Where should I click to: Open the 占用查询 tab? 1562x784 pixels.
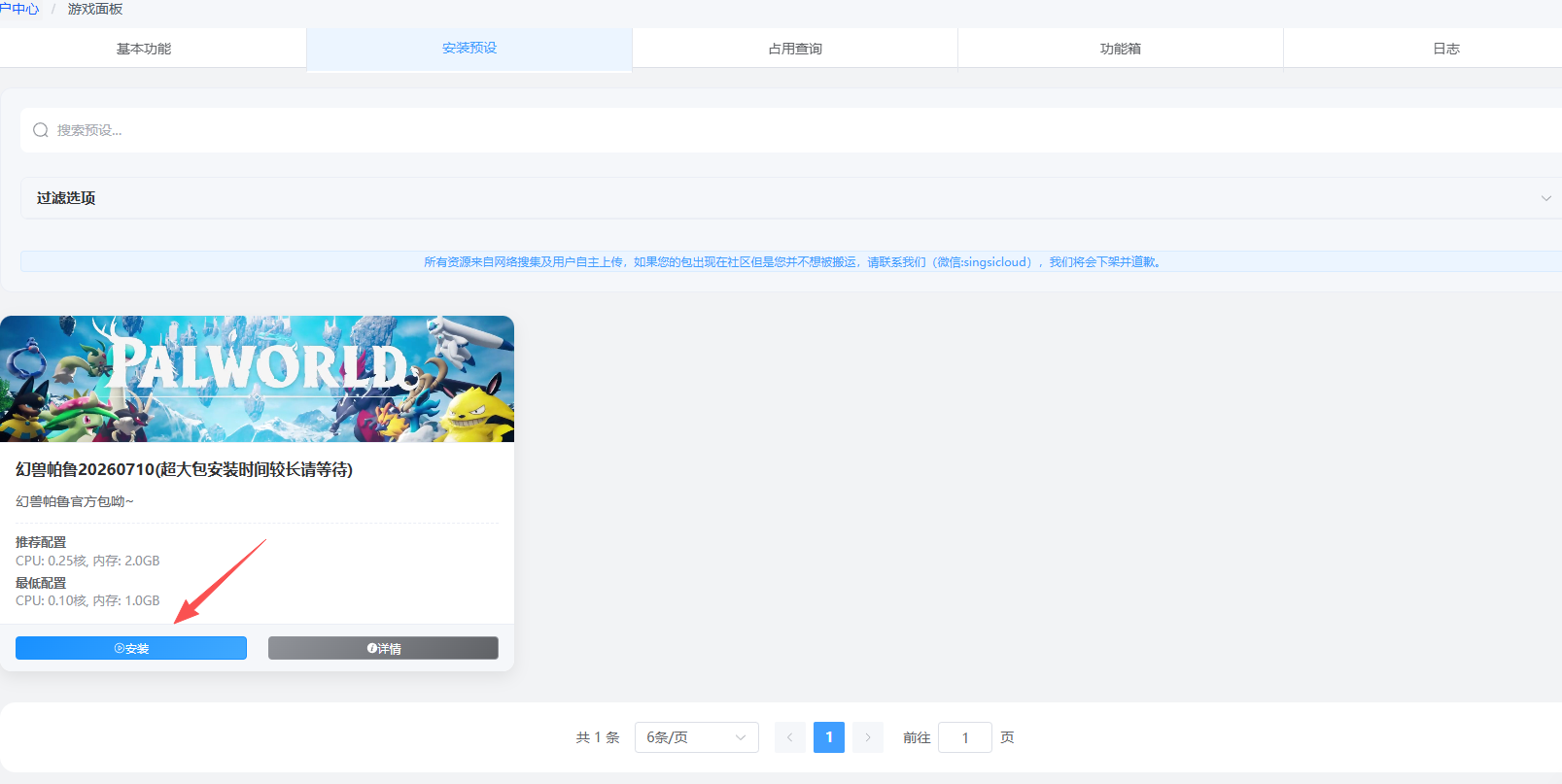[x=795, y=49]
